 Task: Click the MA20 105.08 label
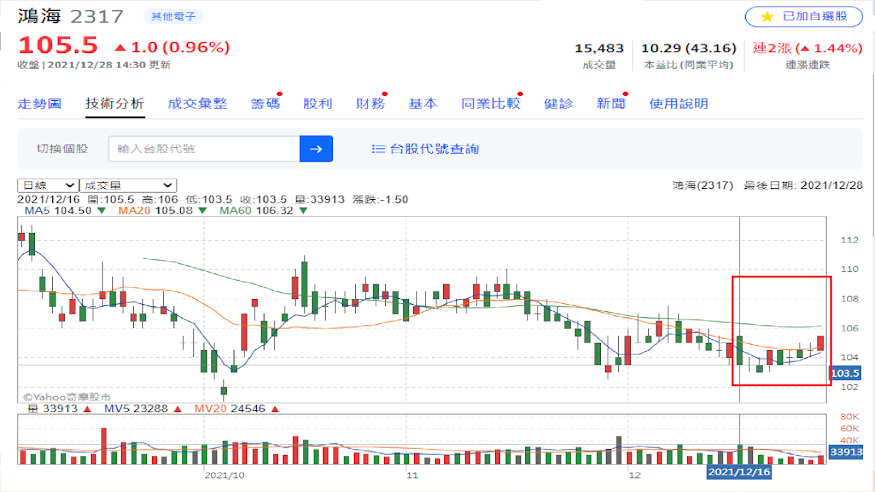(155, 210)
